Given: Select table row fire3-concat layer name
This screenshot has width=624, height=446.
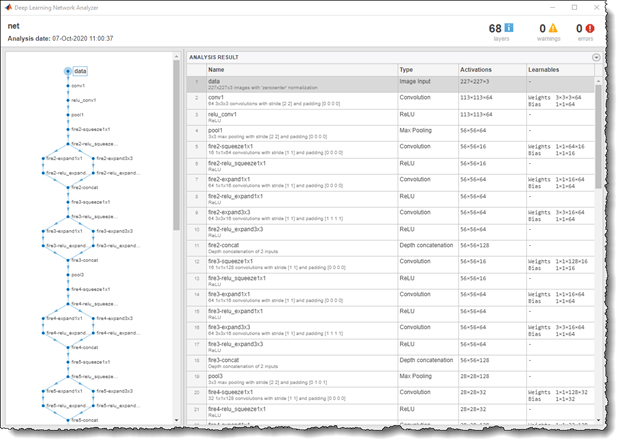Looking at the screenshot, I should pos(224,360).
